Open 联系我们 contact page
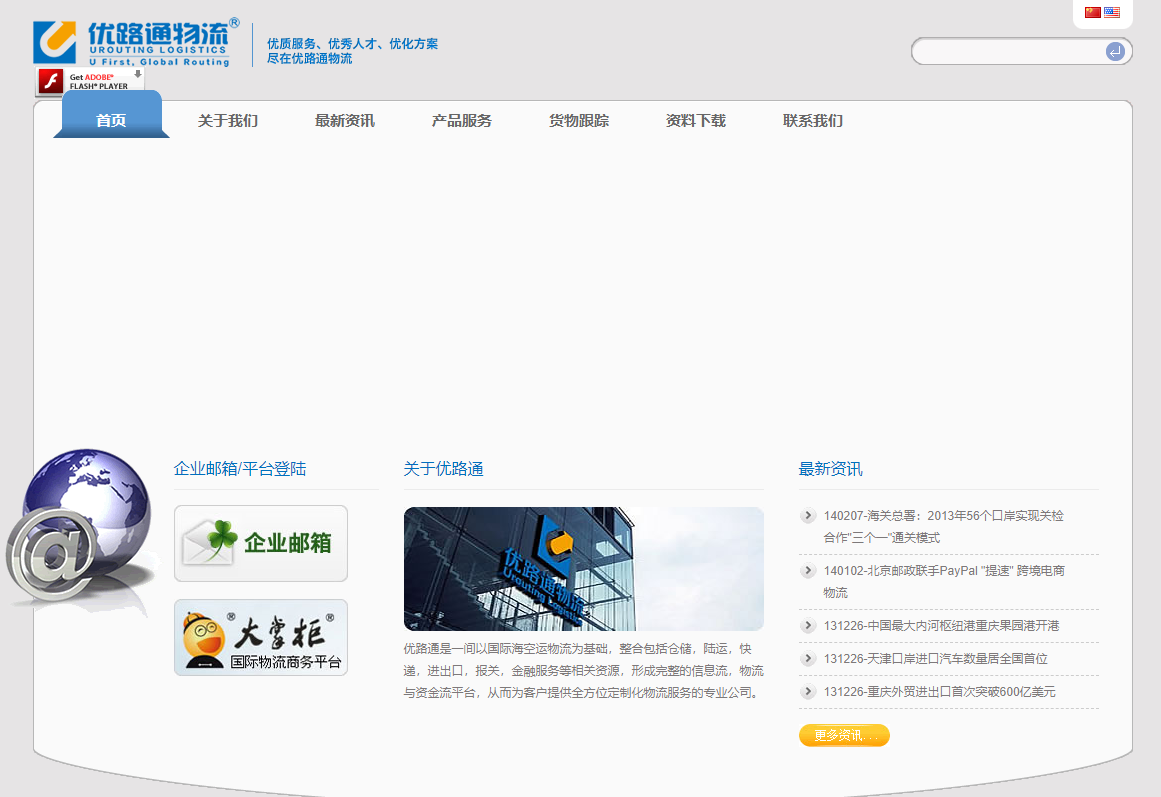Image resolution: width=1161 pixels, height=797 pixels. pos(813,121)
